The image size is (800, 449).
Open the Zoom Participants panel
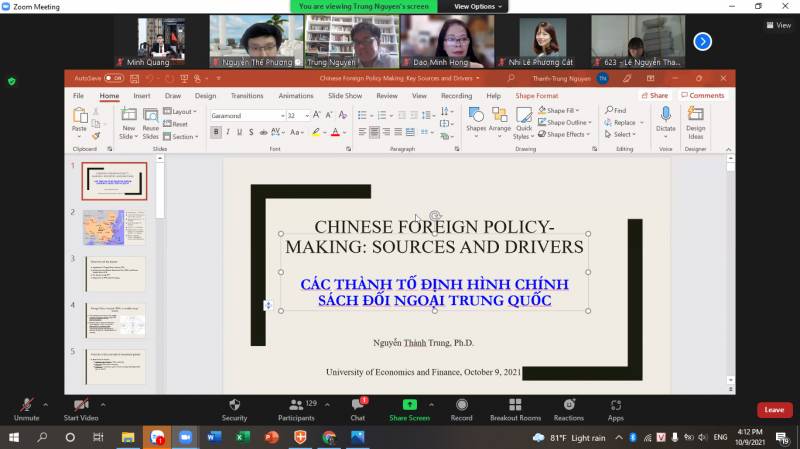(295, 405)
